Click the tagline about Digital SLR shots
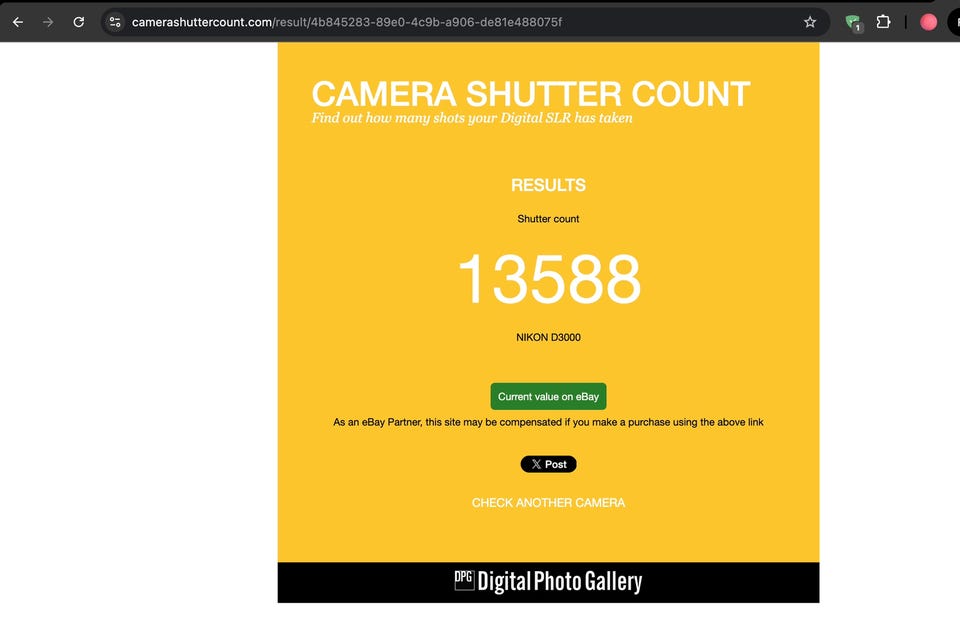Viewport: 960px width, 625px height. click(472, 118)
